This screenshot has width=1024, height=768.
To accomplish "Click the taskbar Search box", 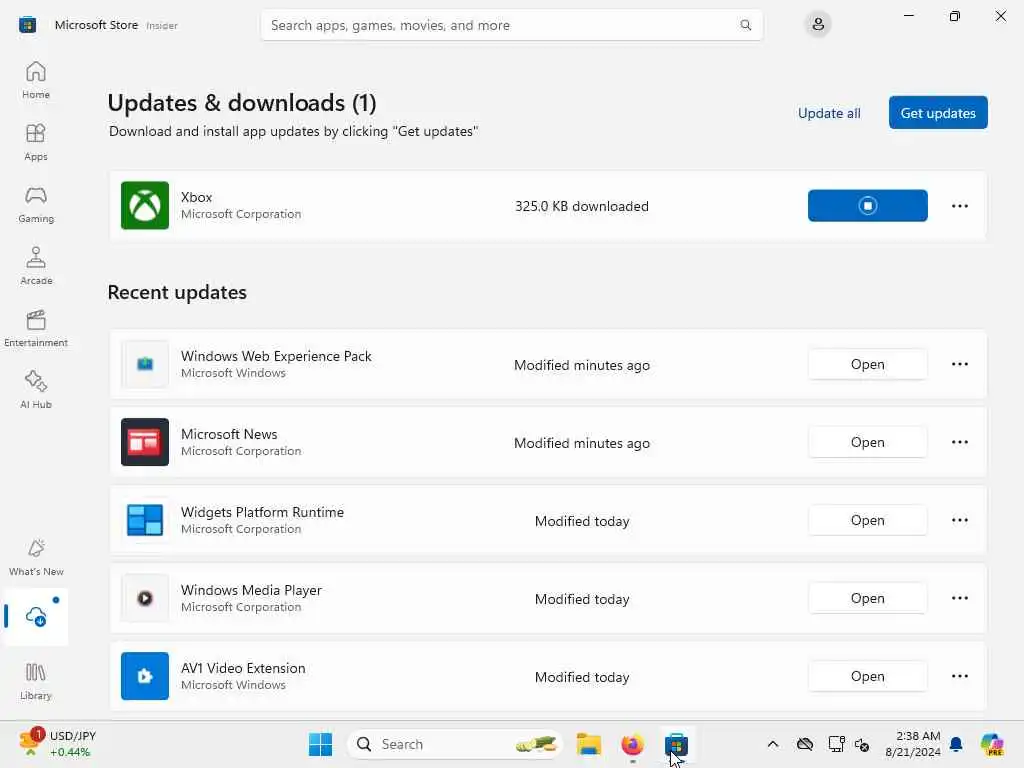I will (455, 744).
